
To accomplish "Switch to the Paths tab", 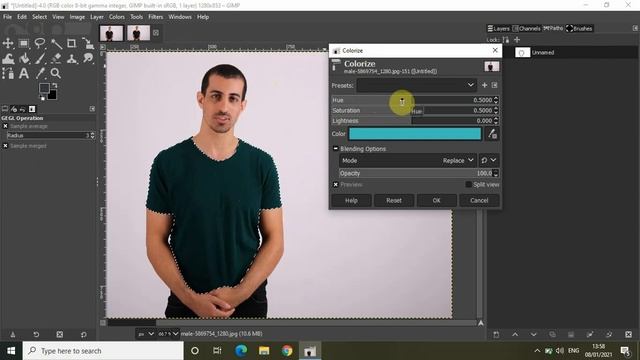I will 553,28.
